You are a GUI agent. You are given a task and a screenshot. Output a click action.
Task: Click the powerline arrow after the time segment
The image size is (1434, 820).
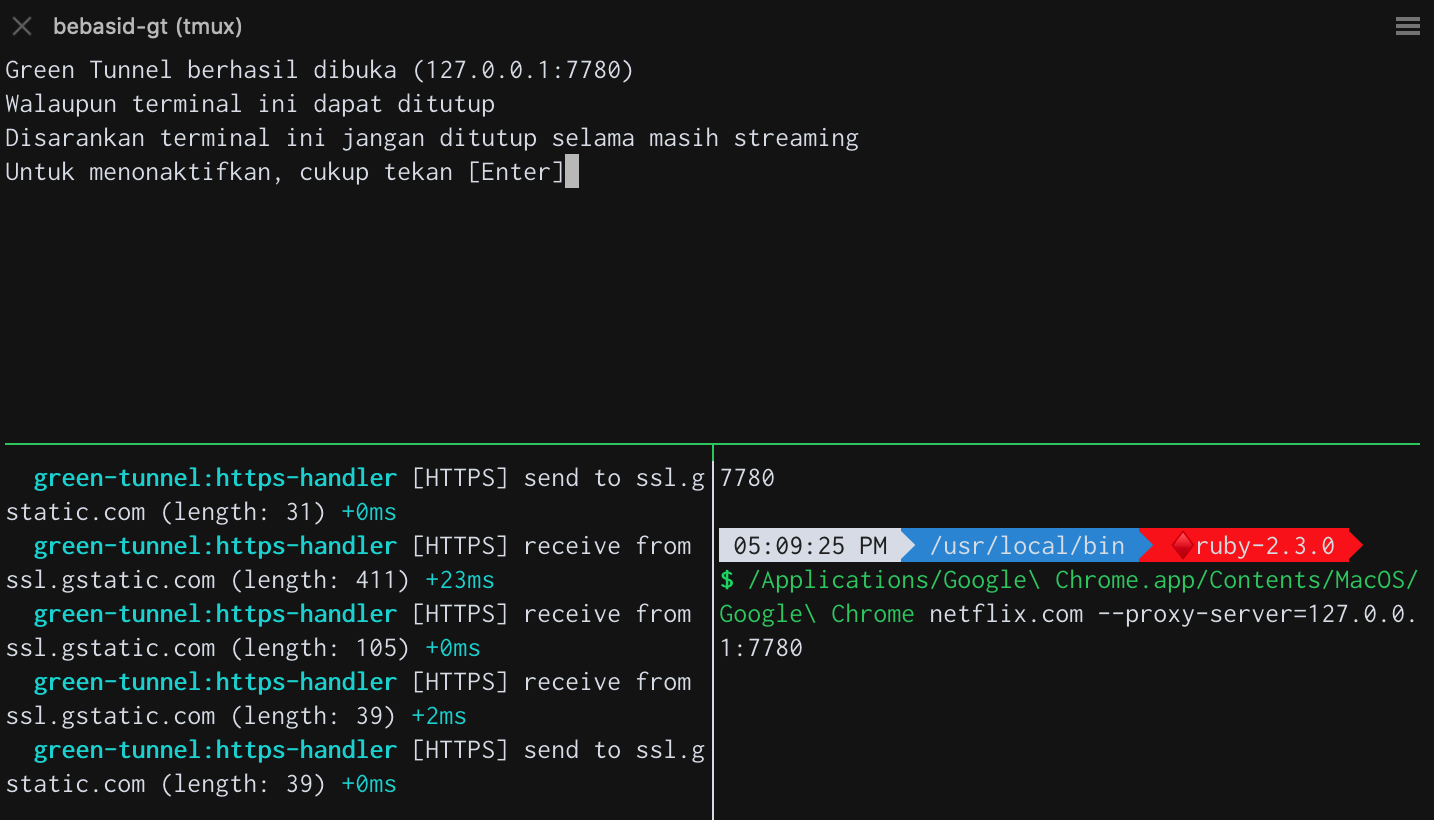point(907,545)
